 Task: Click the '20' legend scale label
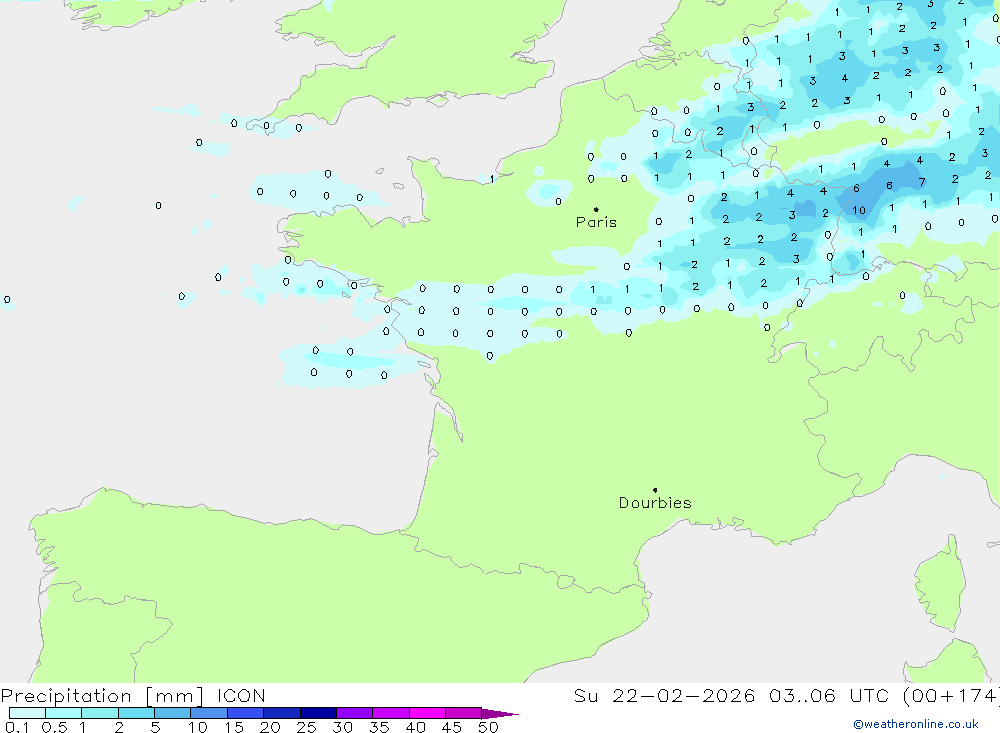tap(270, 727)
